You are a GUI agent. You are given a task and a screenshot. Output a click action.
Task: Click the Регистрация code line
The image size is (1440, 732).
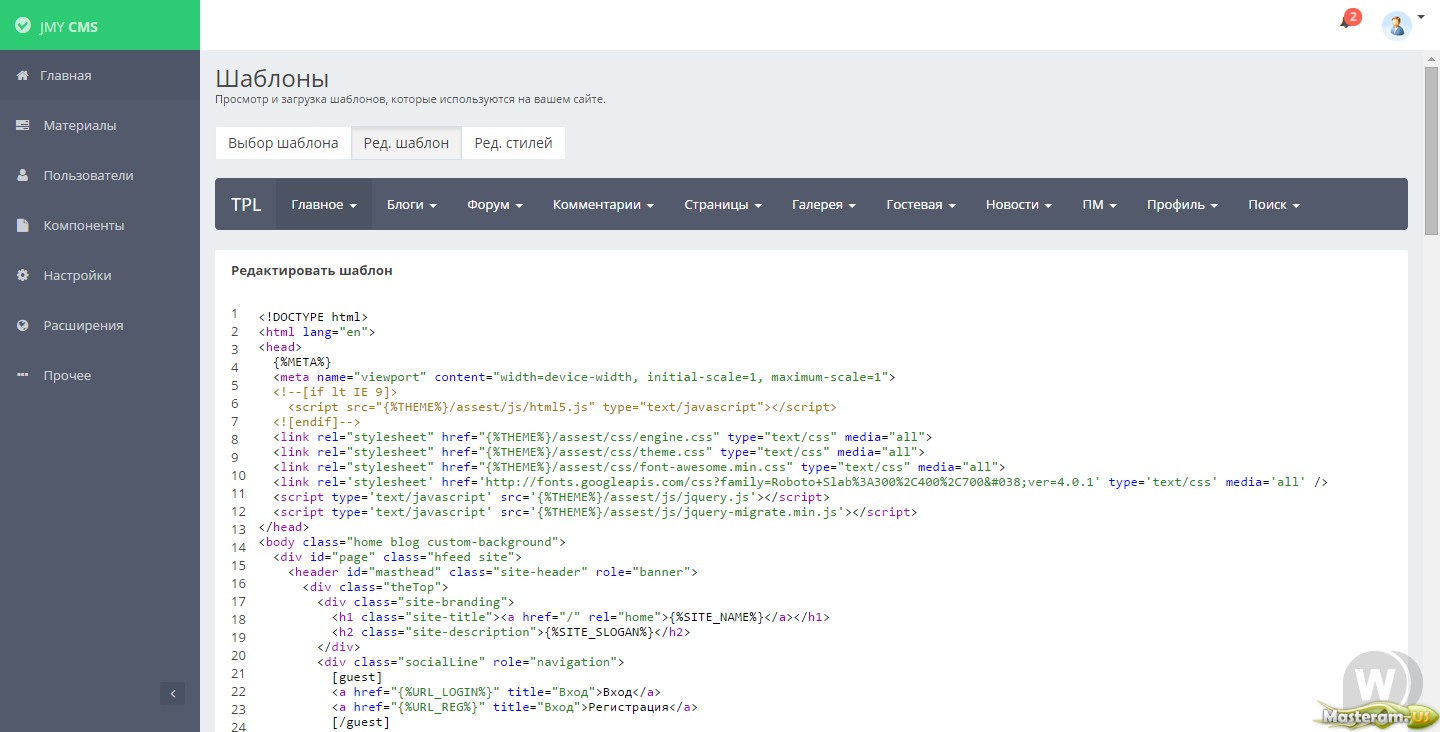[514, 707]
